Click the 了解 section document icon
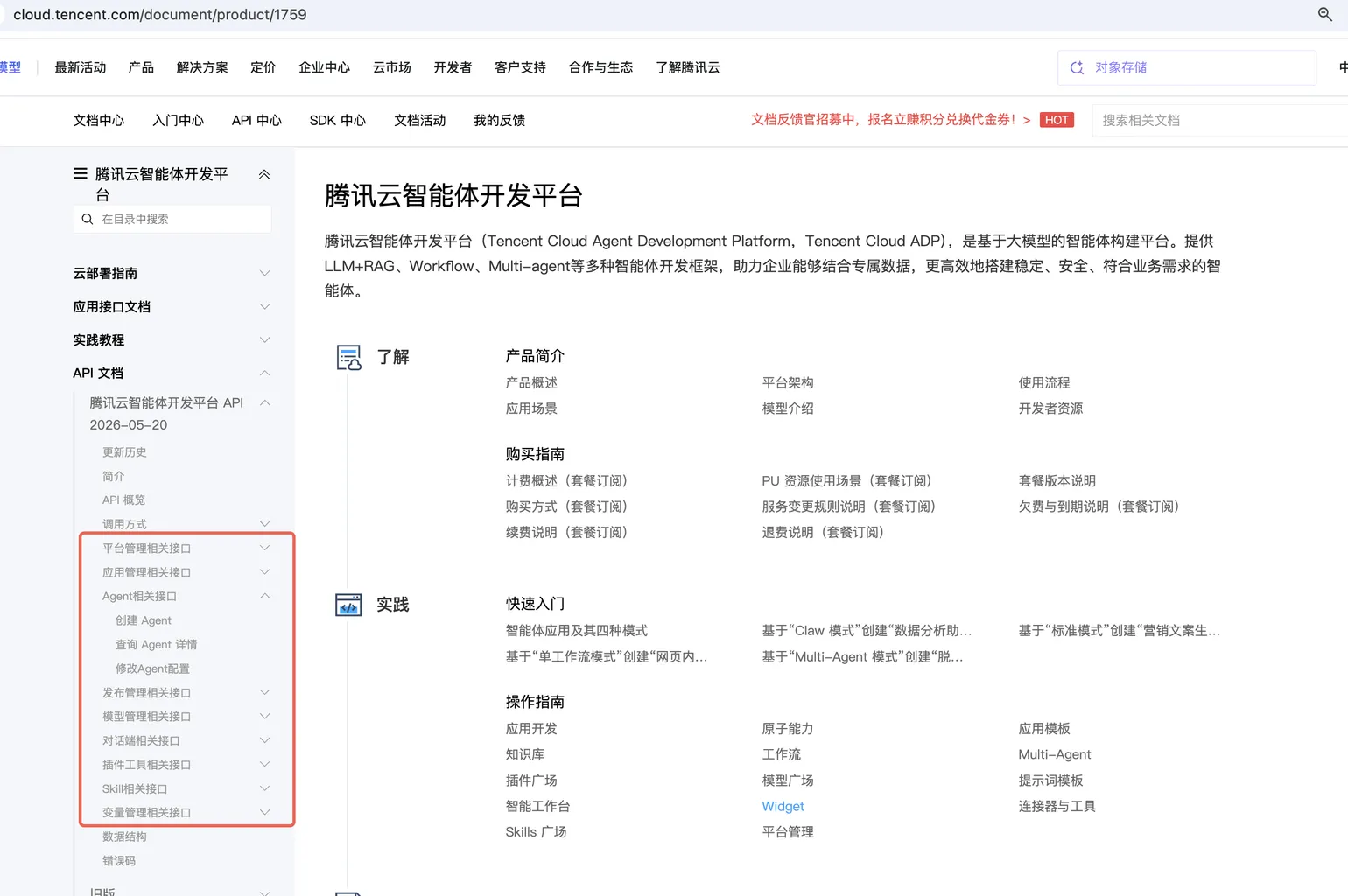This screenshot has height=896, width=1348. click(348, 357)
